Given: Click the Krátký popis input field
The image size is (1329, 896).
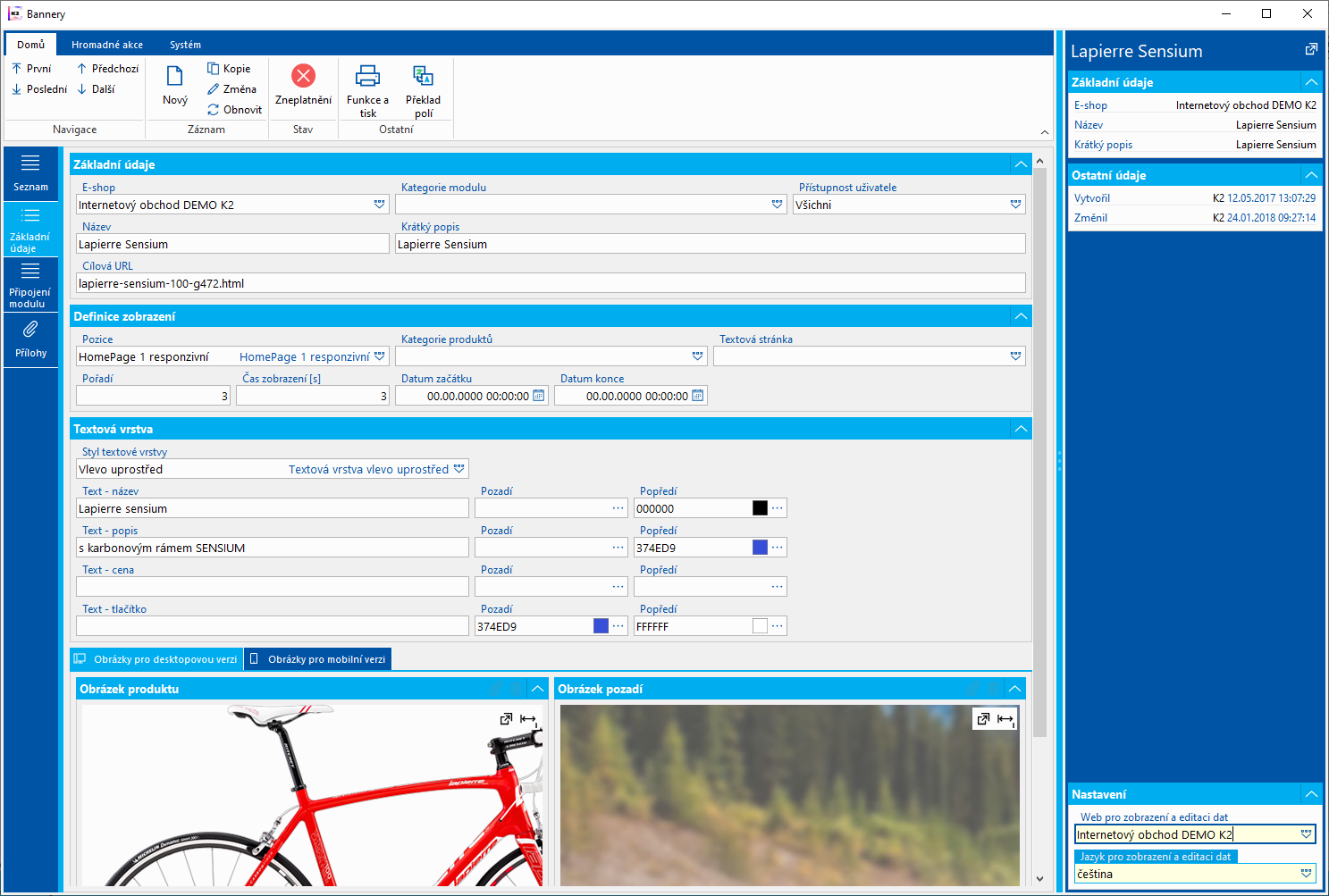Looking at the screenshot, I should click(711, 244).
